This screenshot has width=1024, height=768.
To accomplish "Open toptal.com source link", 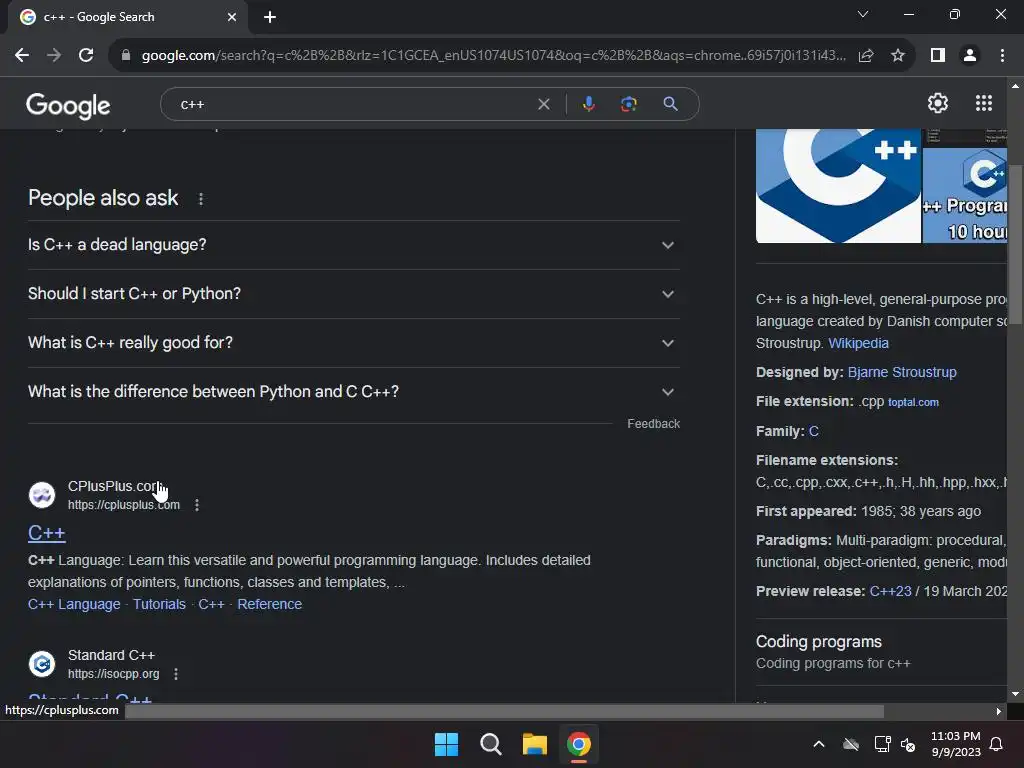I will 913,402.
